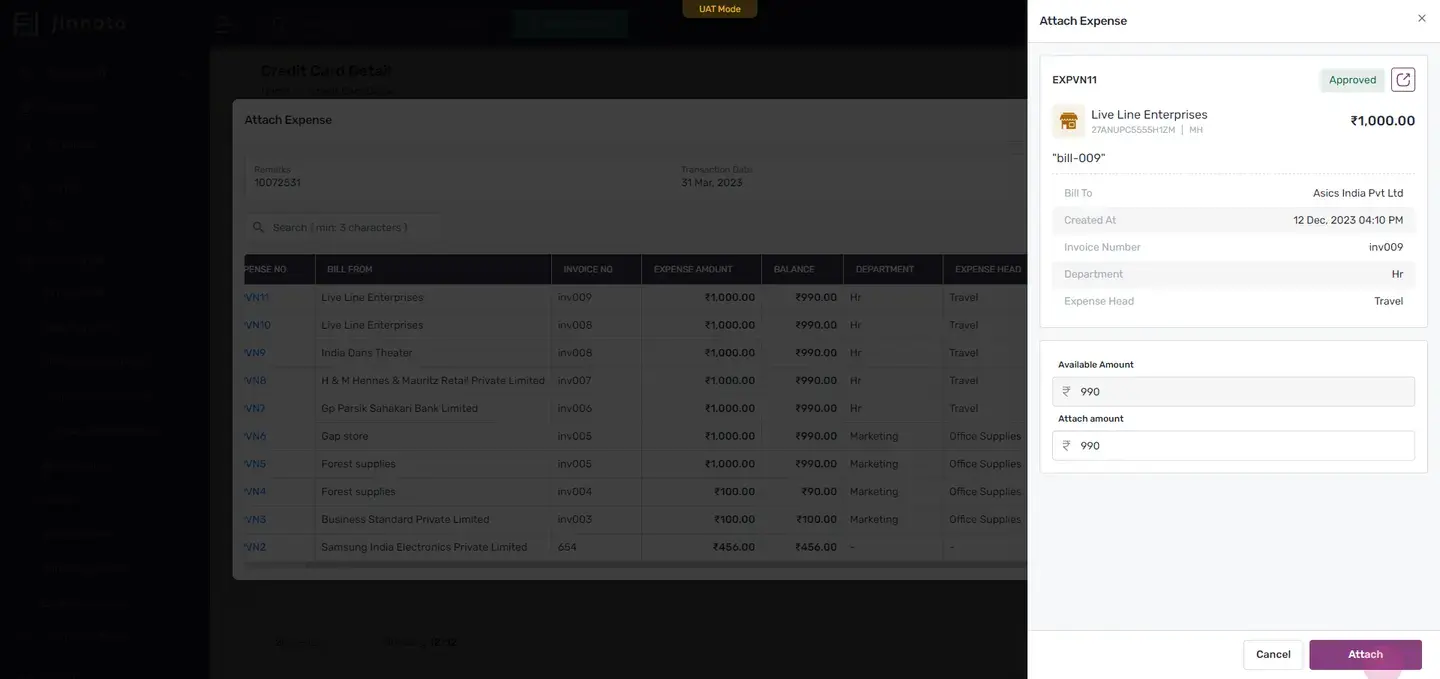Click the Credit Card Detail page heading

pos(326,71)
